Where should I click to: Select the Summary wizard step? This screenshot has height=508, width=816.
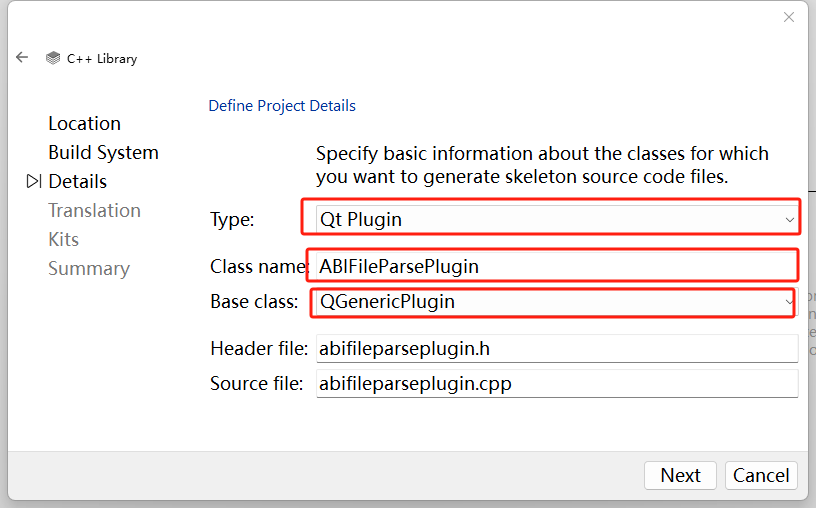click(89, 269)
